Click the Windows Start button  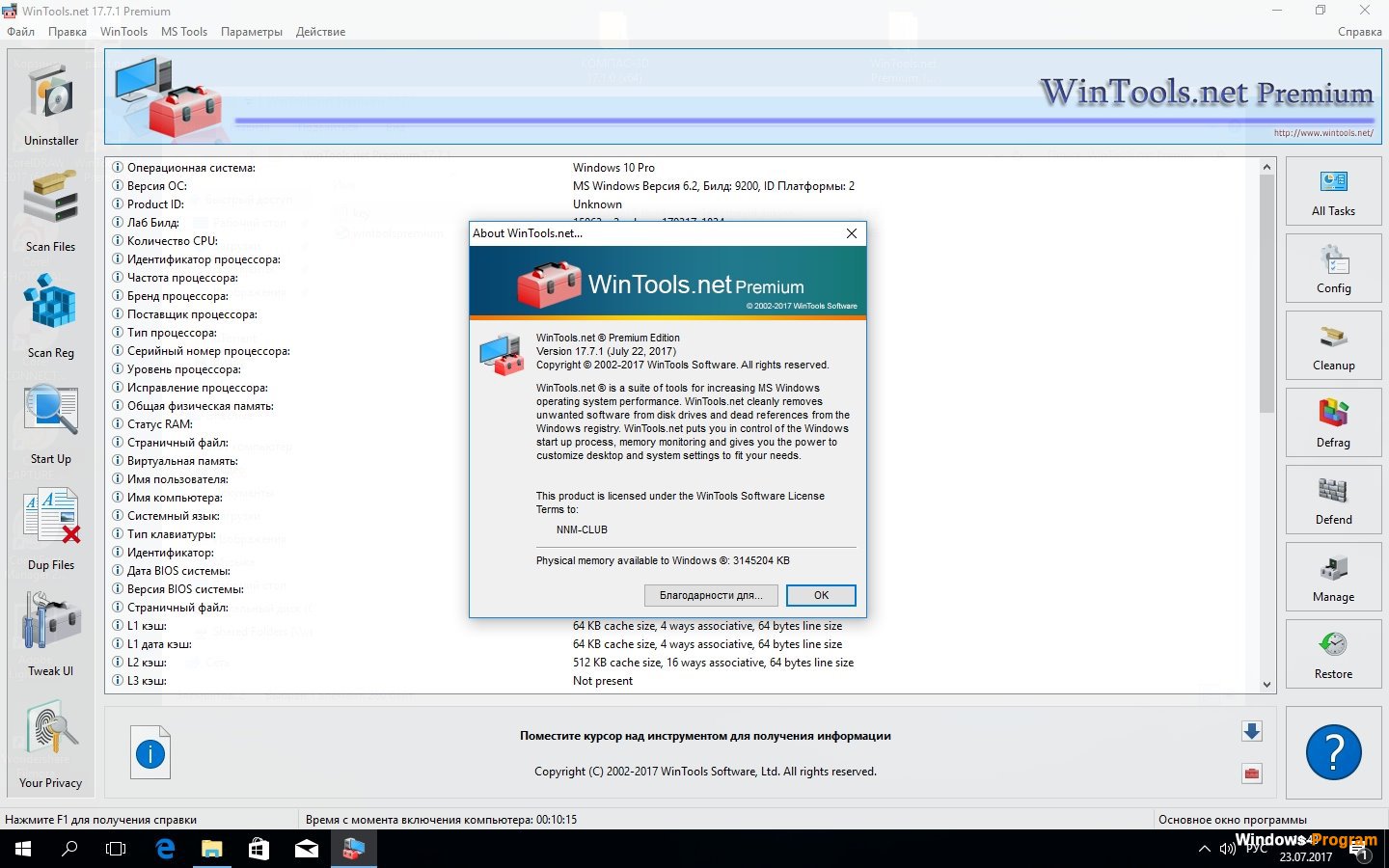coord(23,849)
